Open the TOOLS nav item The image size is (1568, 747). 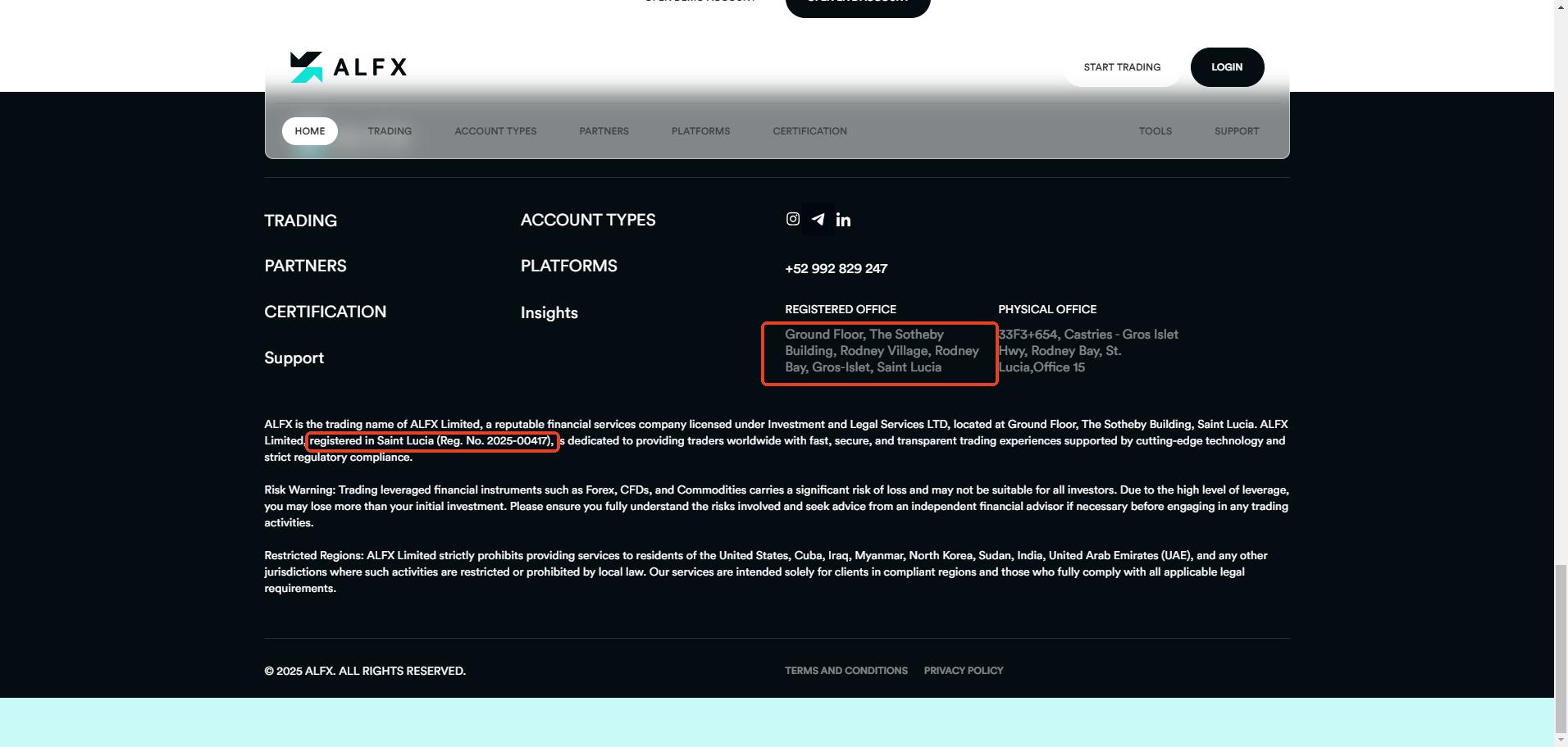[x=1155, y=131]
